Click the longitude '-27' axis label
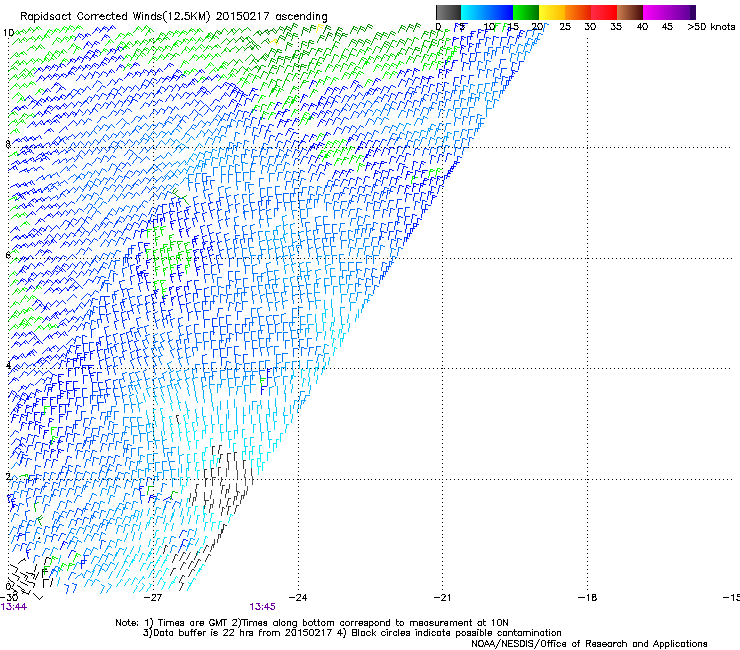This screenshot has height=650, width=740. coord(153,598)
